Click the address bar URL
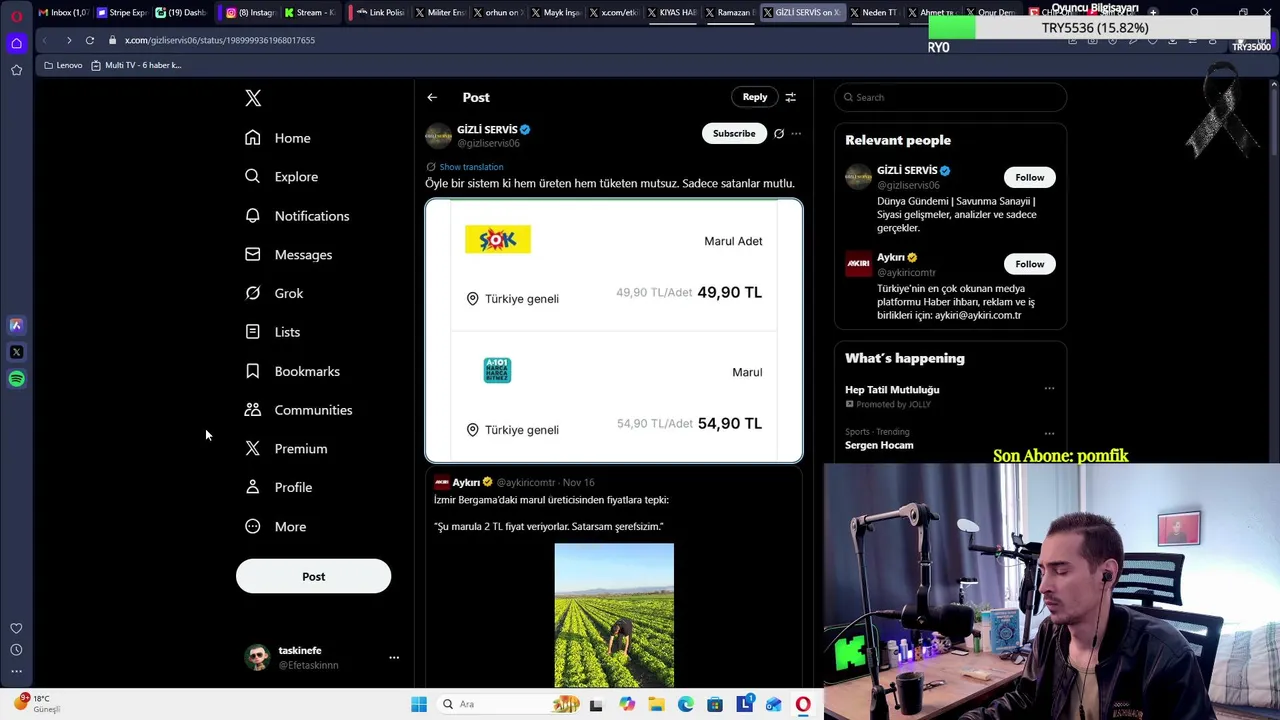Image resolution: width=1280 pixels, height=720 pixels. (220, 40)
